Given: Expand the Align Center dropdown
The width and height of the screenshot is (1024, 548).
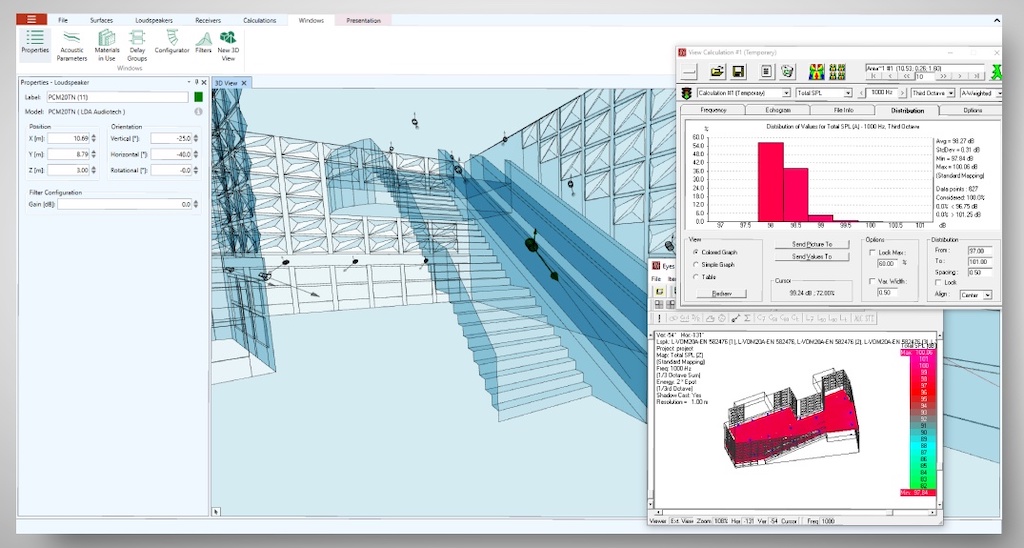Looking at the screenshot, I should pyautogui.click(x=988, y=295).
